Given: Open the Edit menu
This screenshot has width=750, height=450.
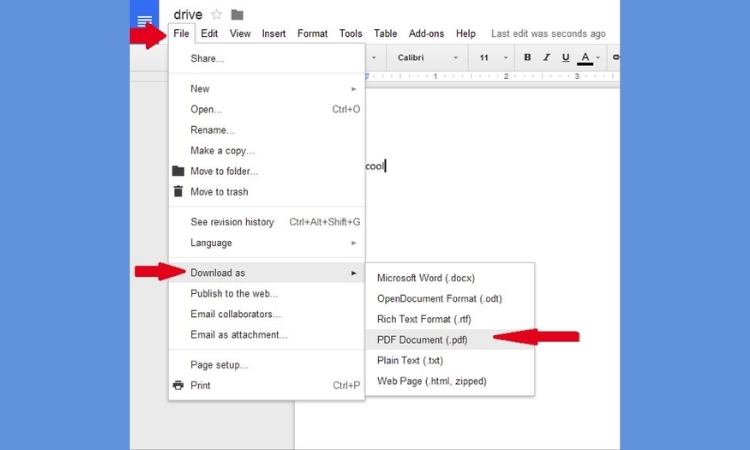Looking at the screenshot, I should click(x=209, y=33).
